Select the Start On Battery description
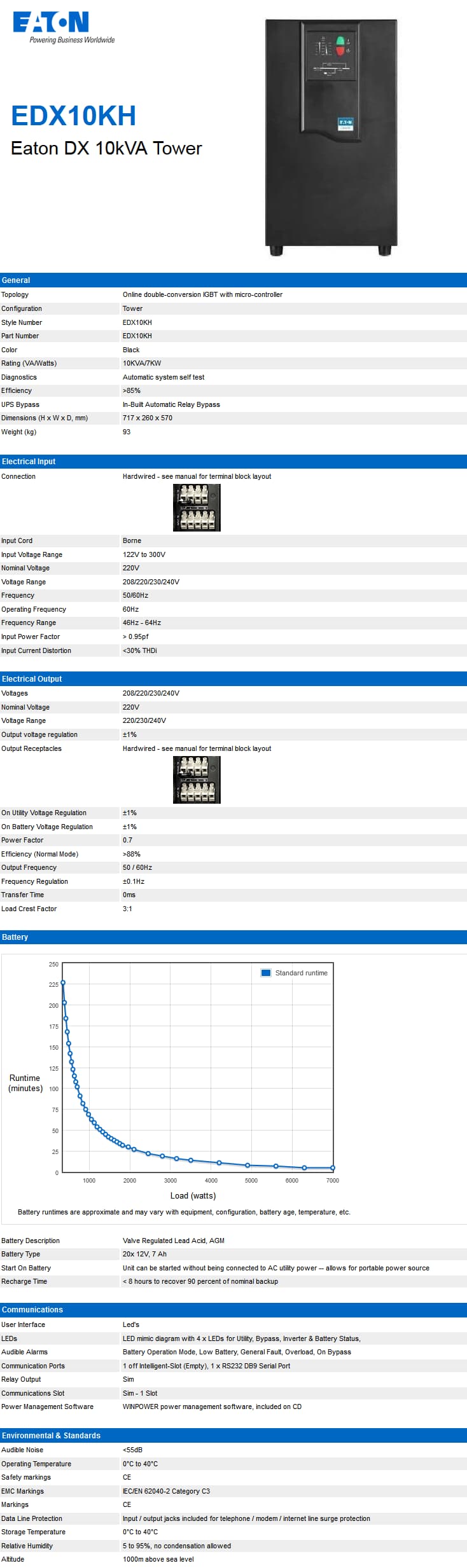This screenshot has width=467, height=1568. (275, 1268)
